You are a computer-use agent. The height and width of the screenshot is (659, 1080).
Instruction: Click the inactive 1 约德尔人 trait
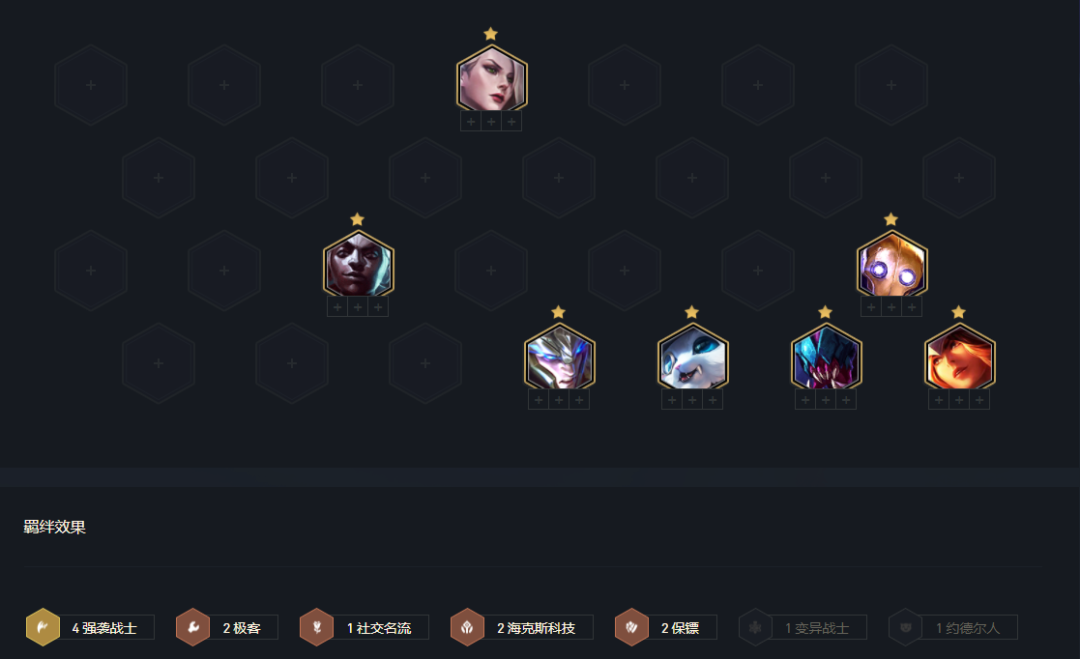[x=953, y=627]
